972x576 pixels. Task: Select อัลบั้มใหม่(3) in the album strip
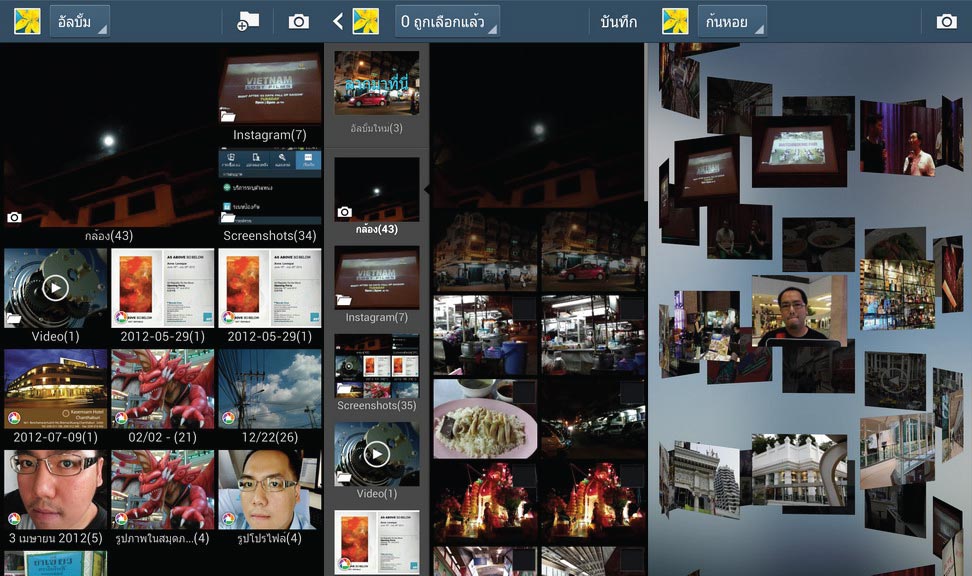pyautogui.click(x=377, y=92)
